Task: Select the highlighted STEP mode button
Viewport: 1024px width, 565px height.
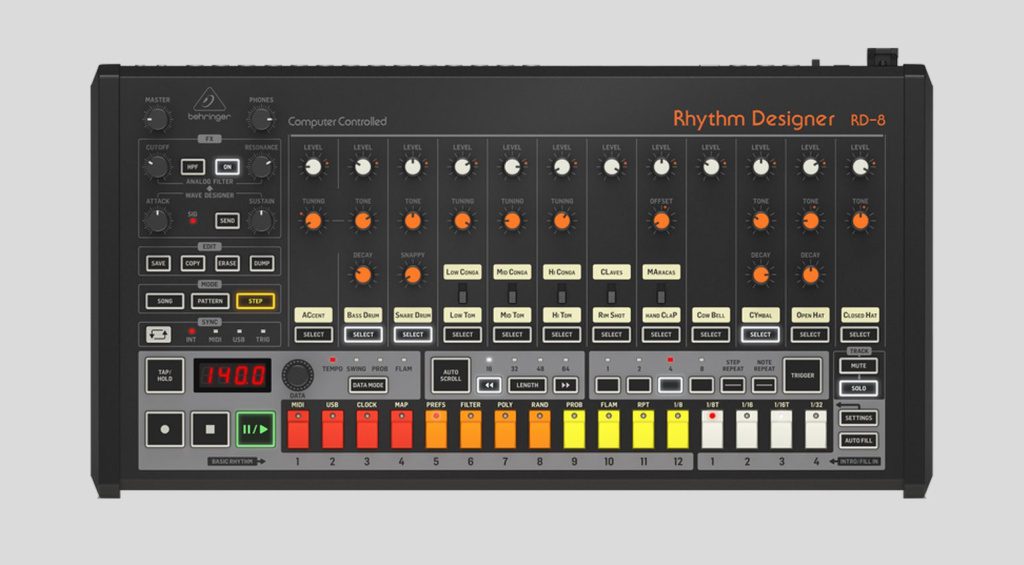Action: coord(255,301)
